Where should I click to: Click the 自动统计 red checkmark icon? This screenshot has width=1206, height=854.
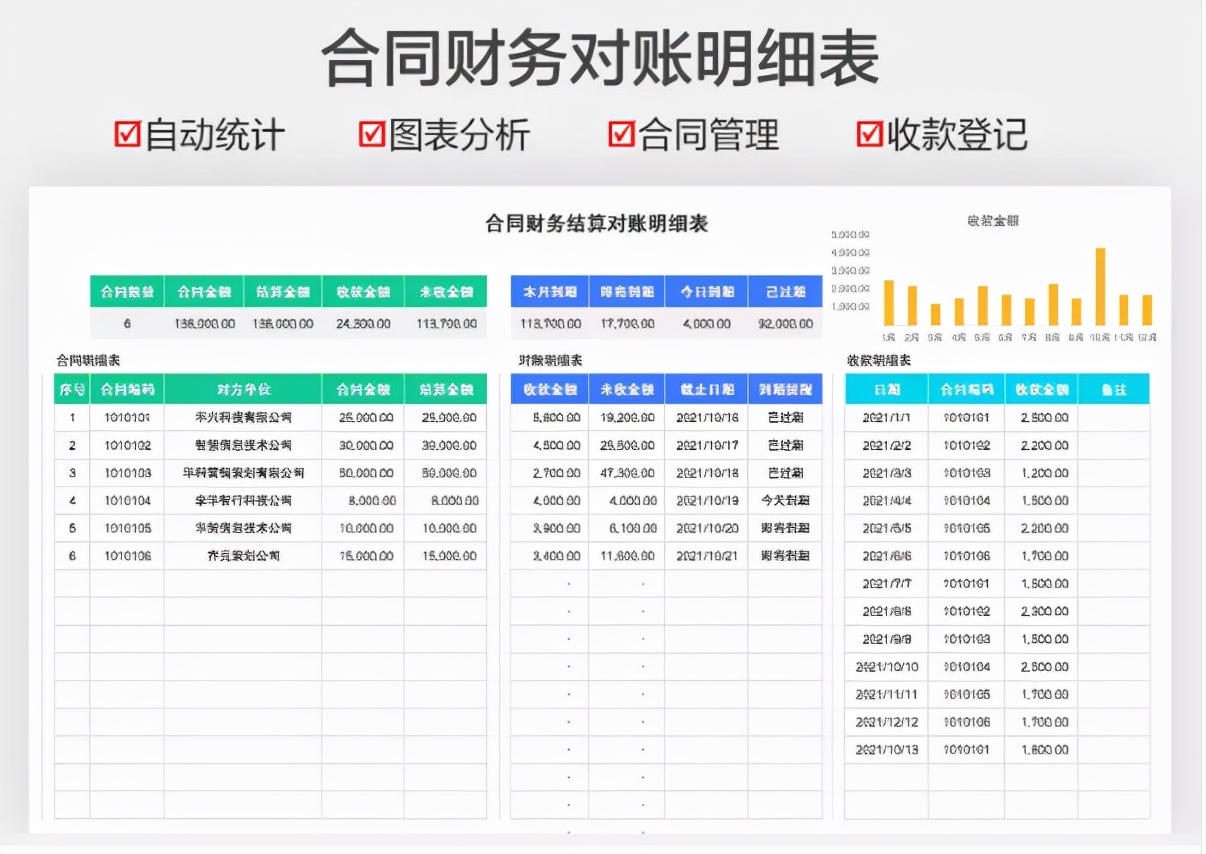tap(126, 133)
